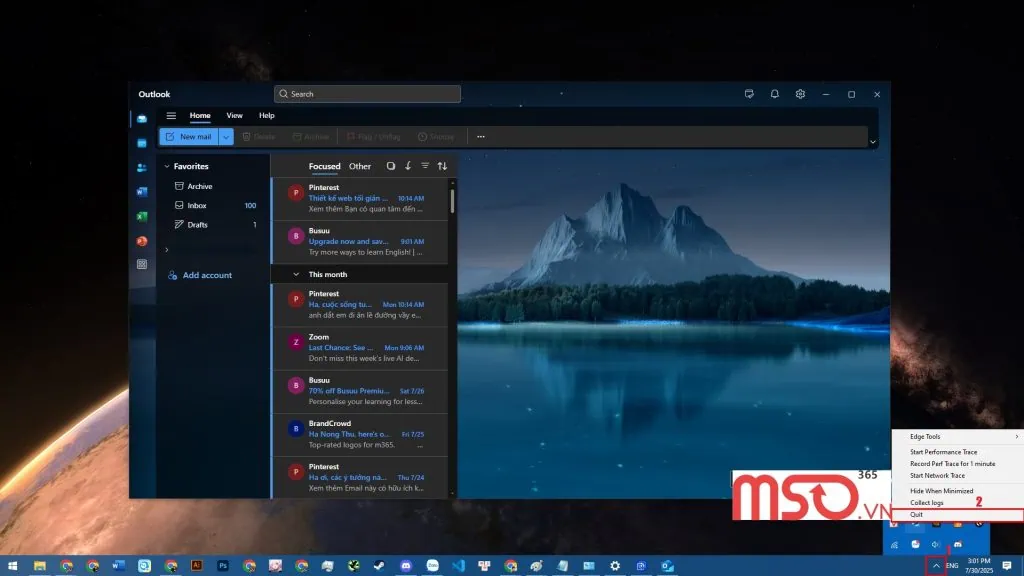
Task: Toggle the select-messages icon in message list
Action: [391, 166]
